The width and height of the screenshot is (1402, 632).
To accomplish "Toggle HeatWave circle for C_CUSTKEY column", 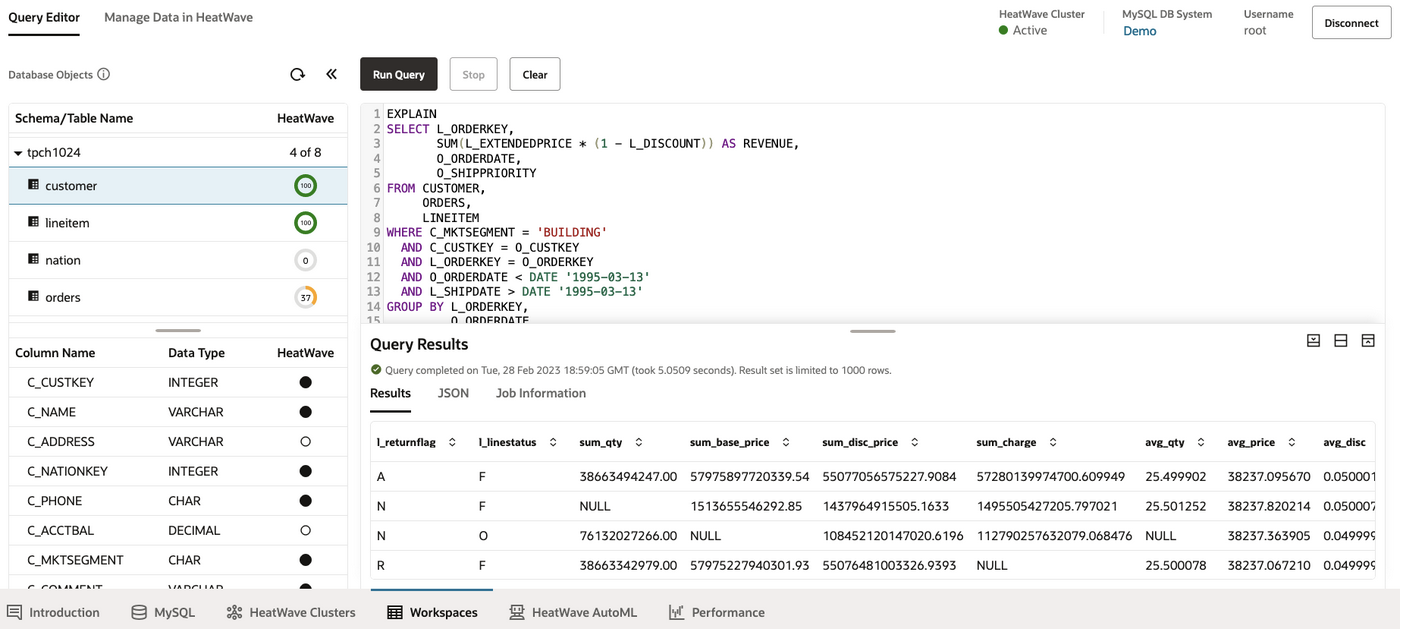I will click(305, 383).
